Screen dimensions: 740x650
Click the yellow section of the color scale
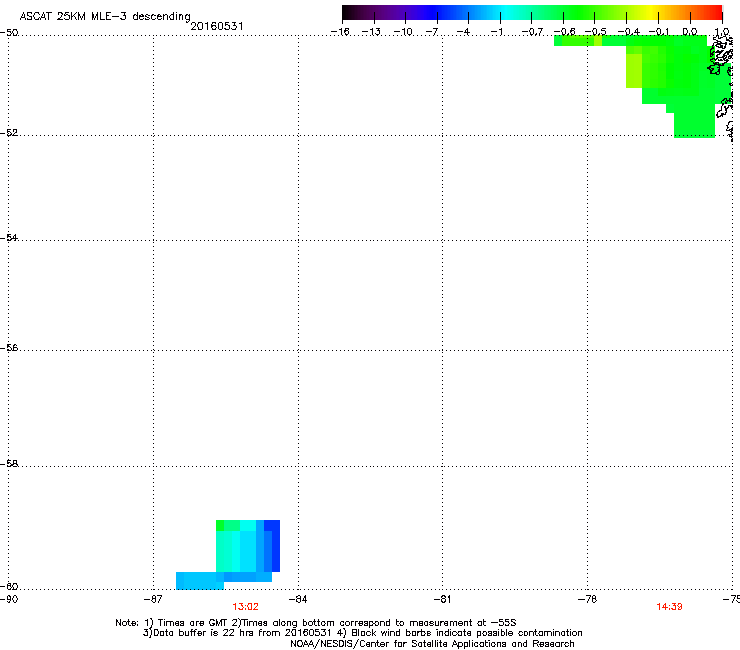click(x=651, y=12)
